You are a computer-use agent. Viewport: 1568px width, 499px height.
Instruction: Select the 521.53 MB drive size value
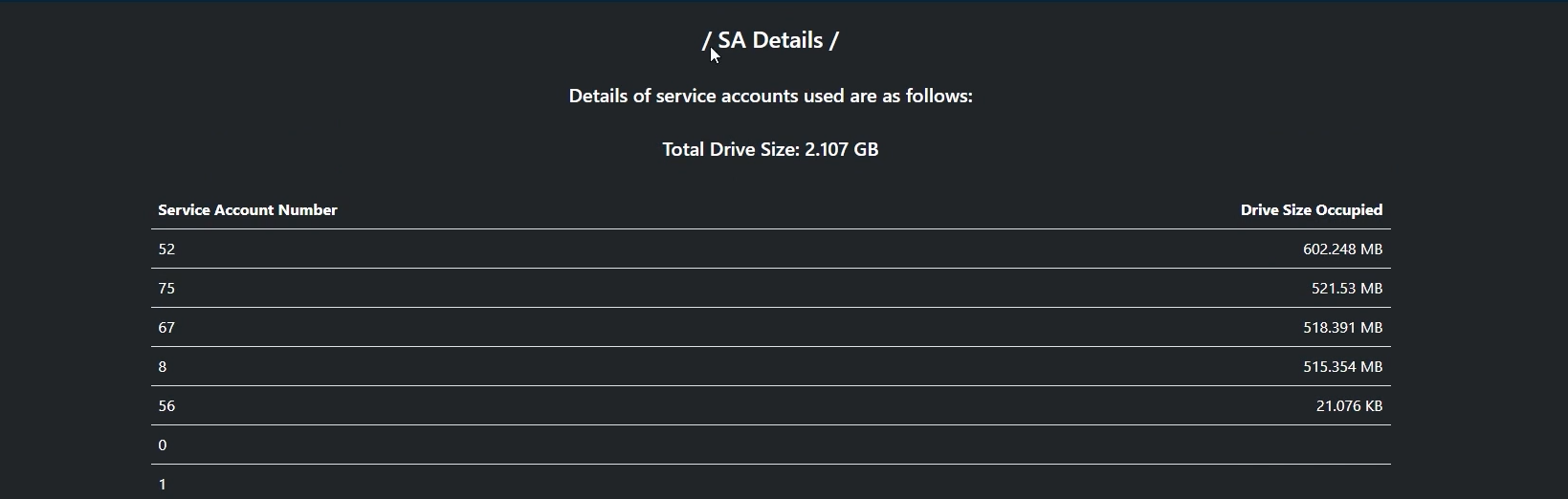(1347, 289)
